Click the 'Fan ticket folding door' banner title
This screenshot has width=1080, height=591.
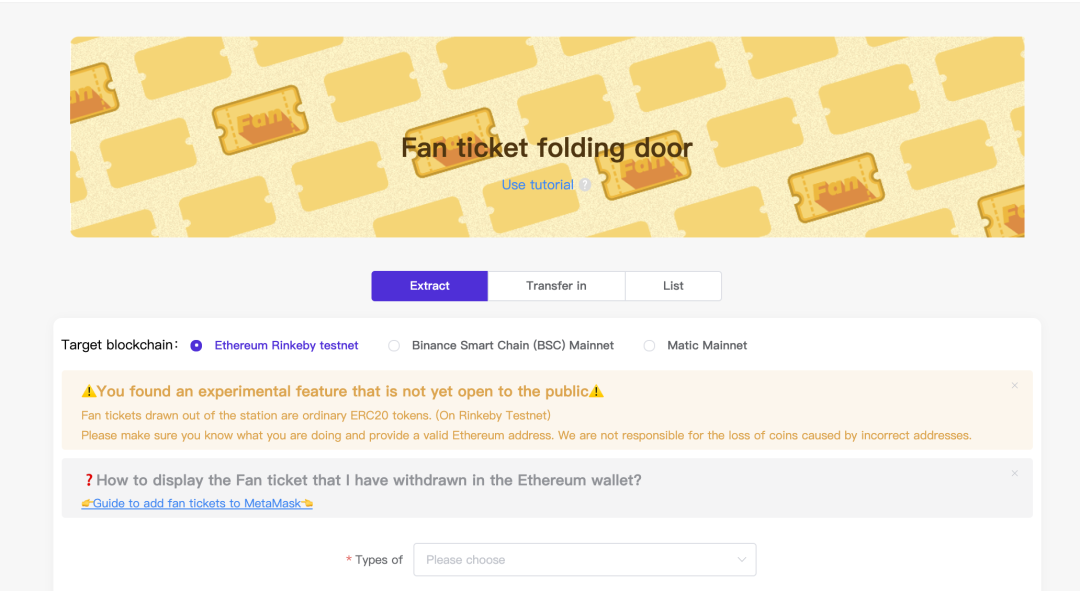click(x=546, y=148)
